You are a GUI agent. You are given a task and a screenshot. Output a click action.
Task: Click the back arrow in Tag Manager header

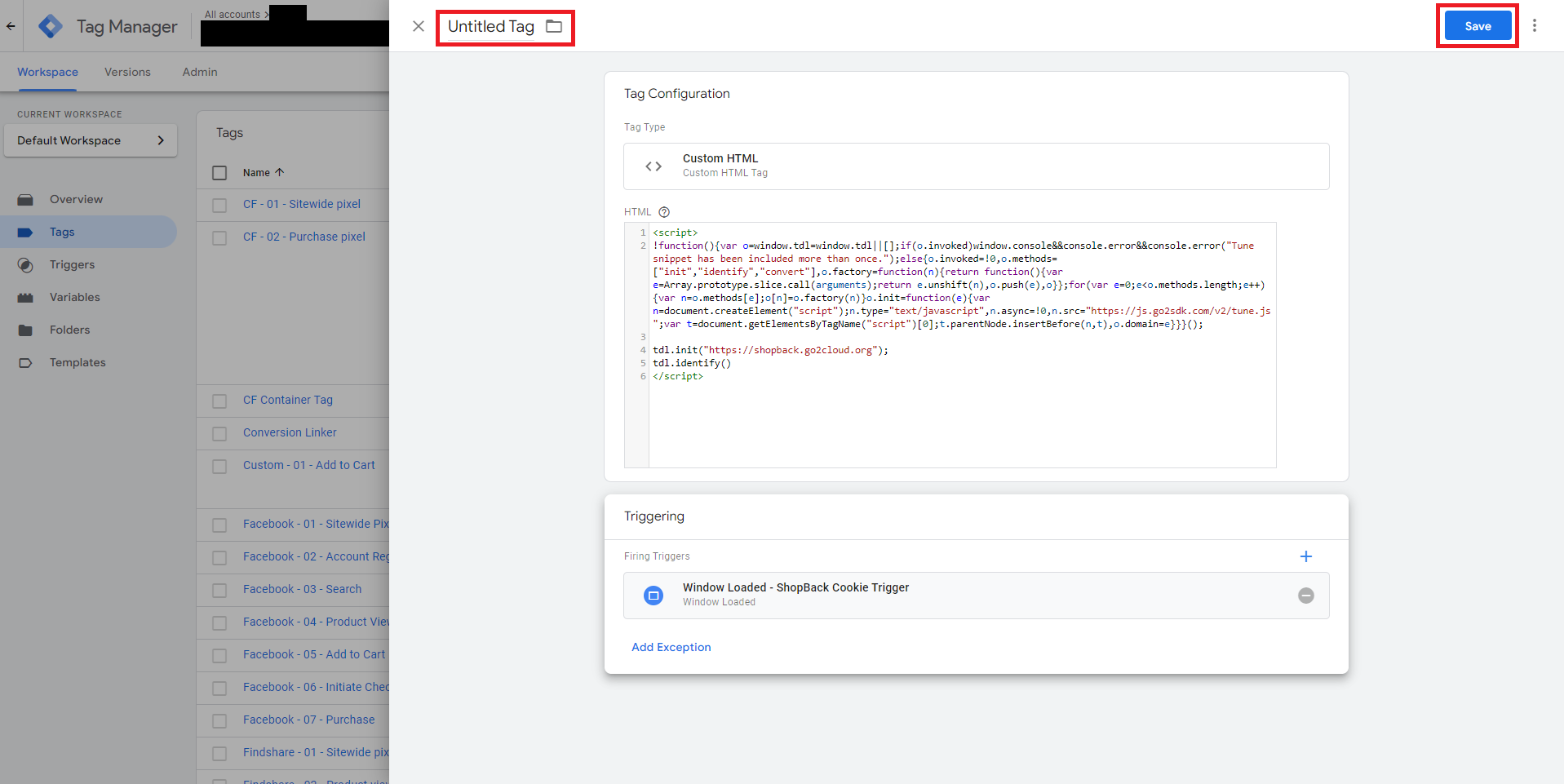11,26
